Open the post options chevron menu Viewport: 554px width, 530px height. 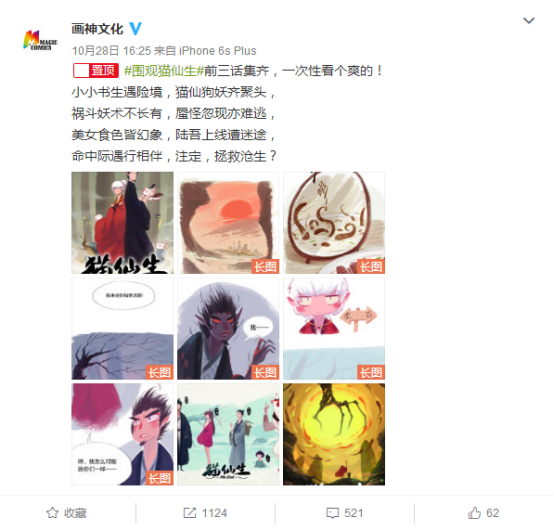(x=529, y=20)
